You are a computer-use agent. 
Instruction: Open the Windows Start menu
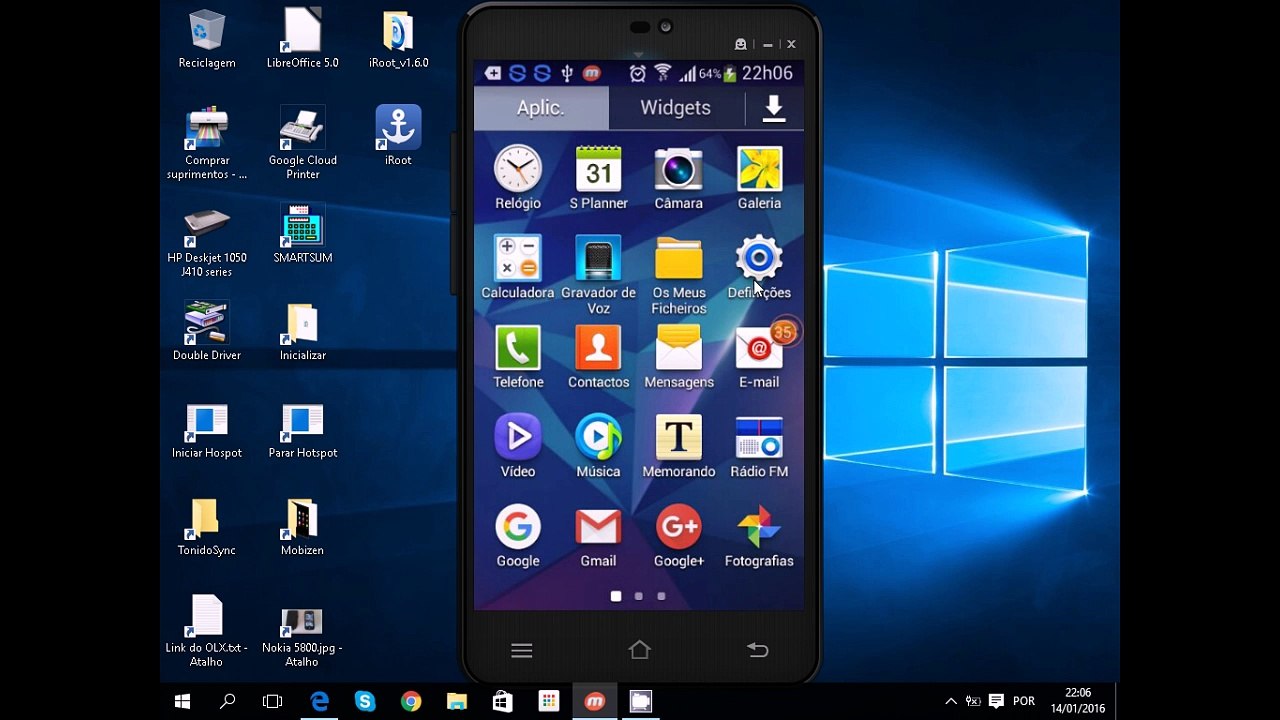182,702
